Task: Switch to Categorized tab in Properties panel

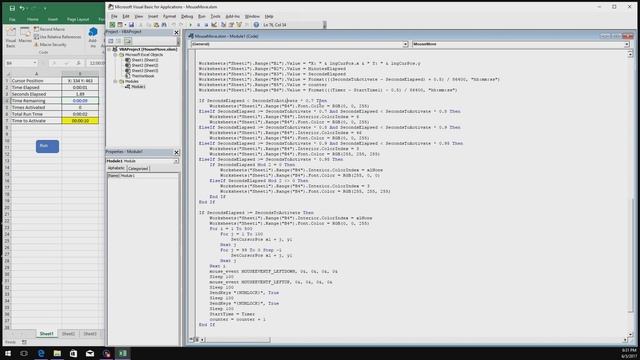Action: point(138,168)
